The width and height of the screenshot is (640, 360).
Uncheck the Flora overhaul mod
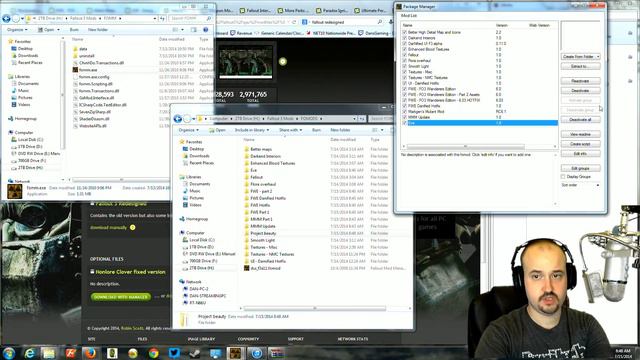404,60
